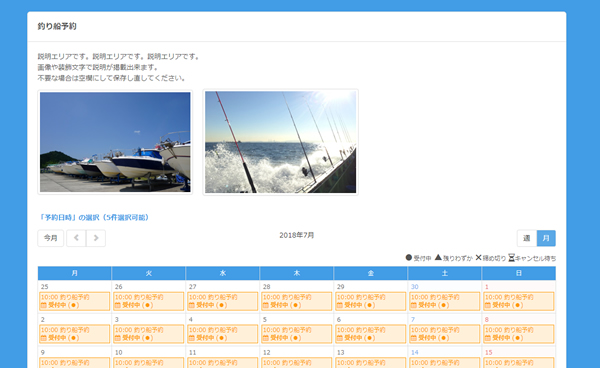600x368 pixels.
Task: Click the hourglass キャンセル待ち legend icon
Action: (x=511, y=258)
